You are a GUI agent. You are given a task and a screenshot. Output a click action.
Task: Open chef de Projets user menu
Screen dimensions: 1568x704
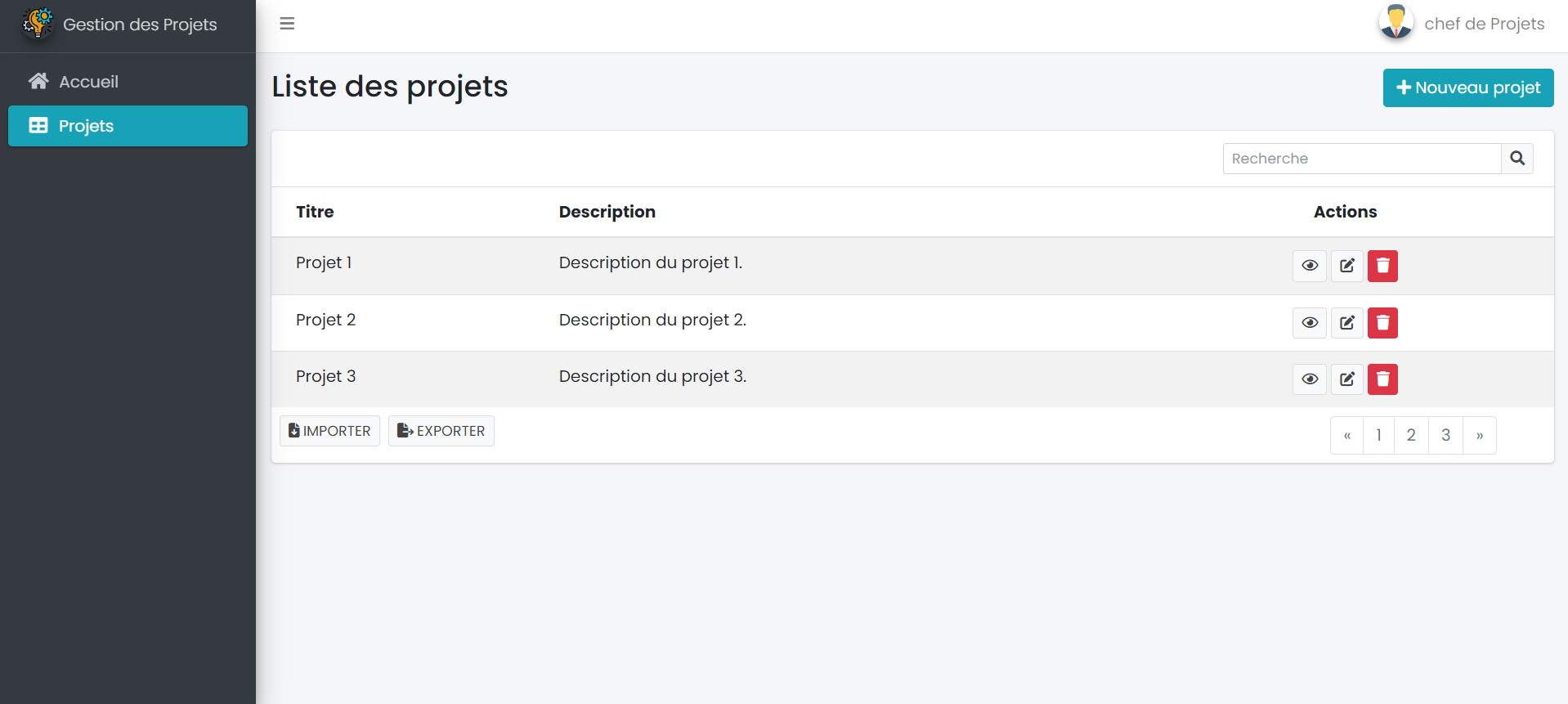(x=1462, y=24)
